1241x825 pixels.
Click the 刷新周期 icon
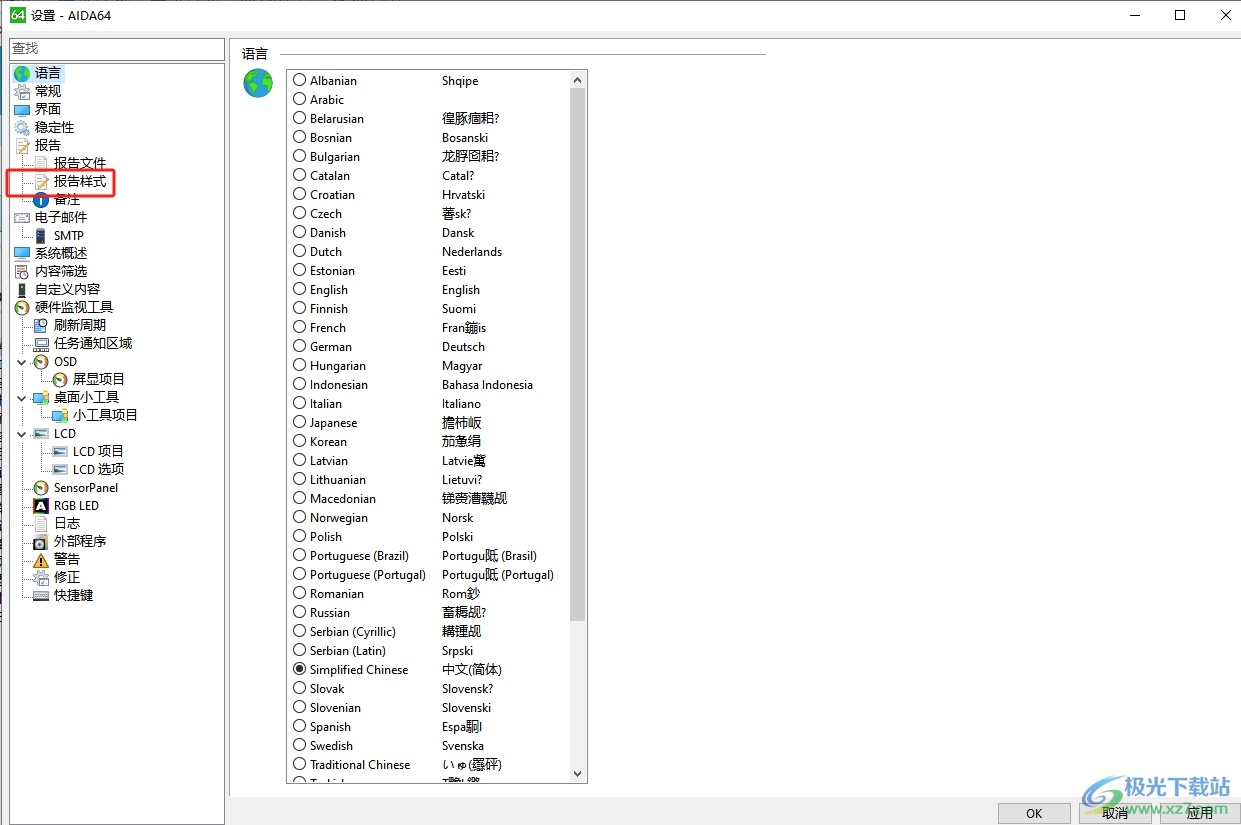point(41,325)
